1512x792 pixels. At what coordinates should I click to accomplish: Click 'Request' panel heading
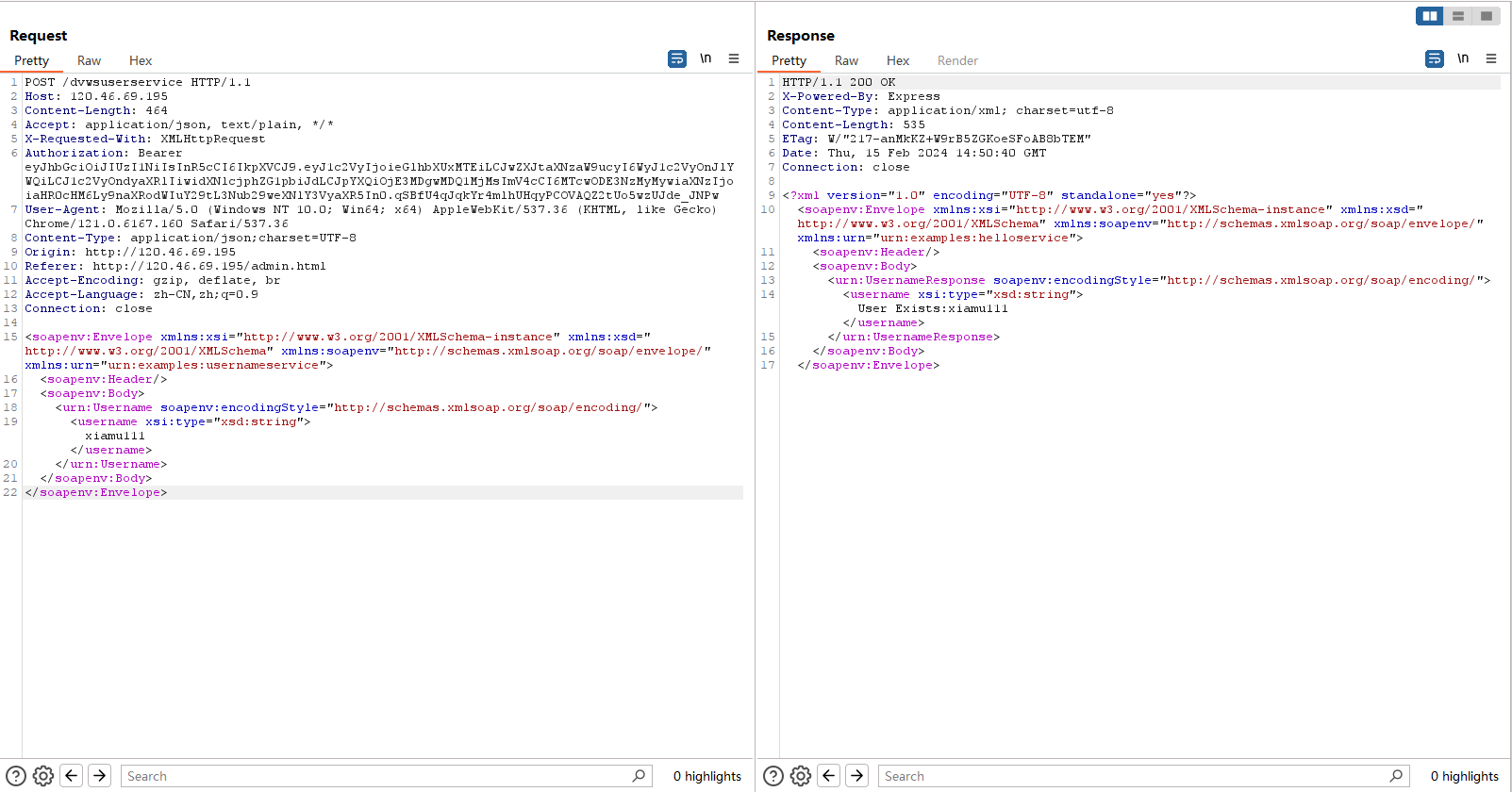click(39, 36)
